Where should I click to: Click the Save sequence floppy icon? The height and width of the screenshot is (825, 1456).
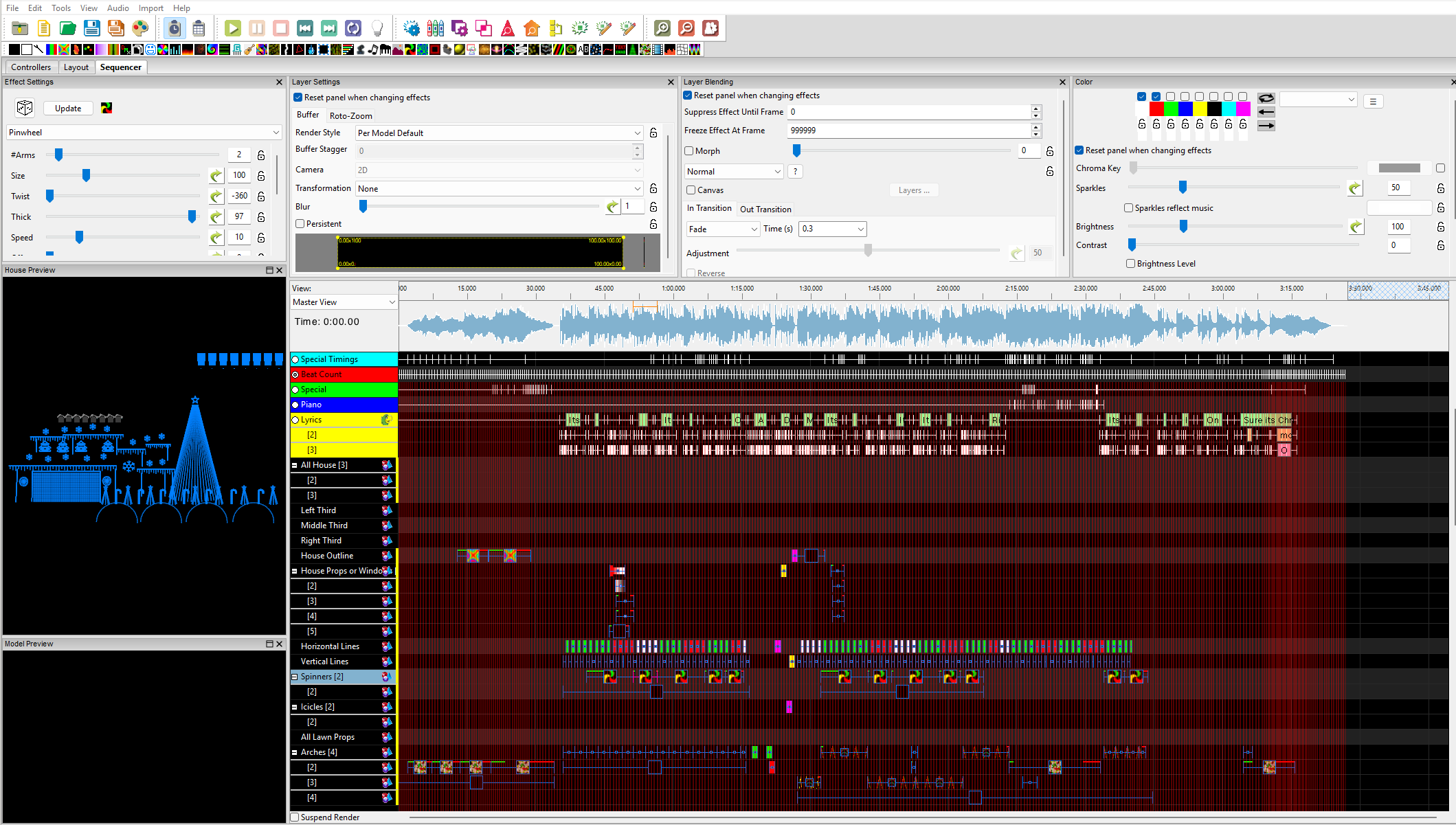91,28
